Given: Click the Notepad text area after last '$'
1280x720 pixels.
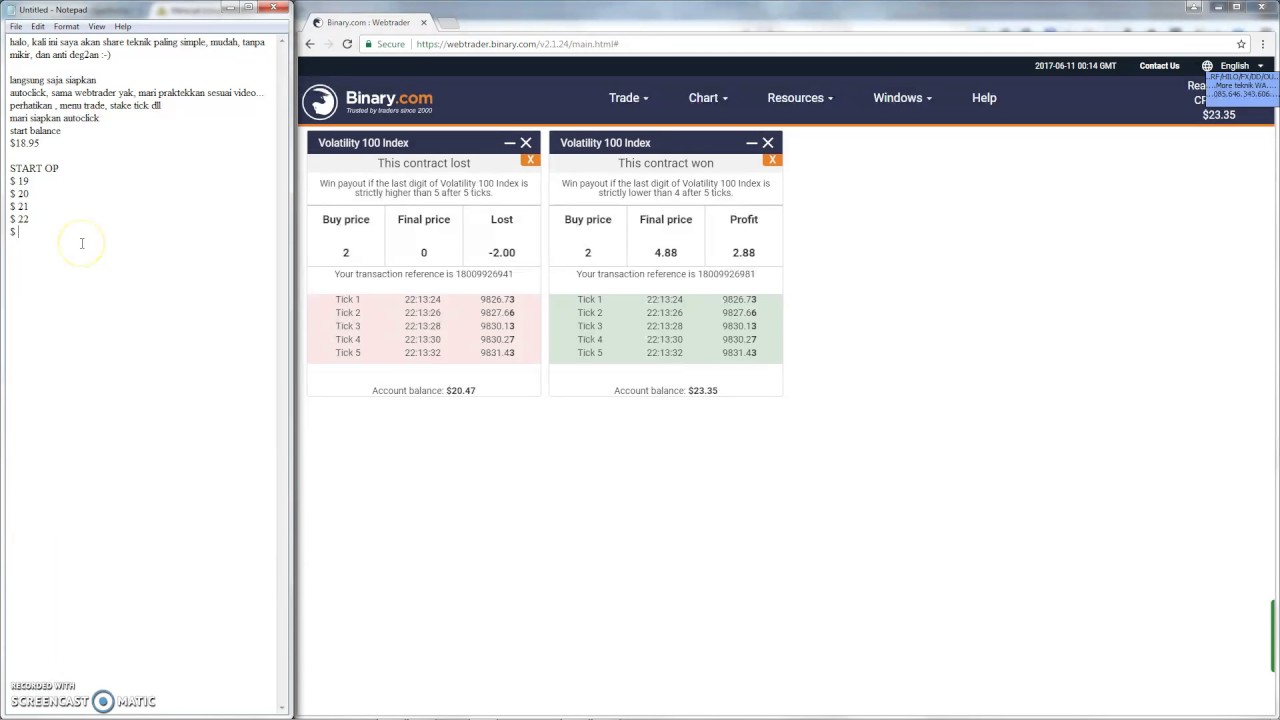Looking at the screenshot, I should 19,232.
